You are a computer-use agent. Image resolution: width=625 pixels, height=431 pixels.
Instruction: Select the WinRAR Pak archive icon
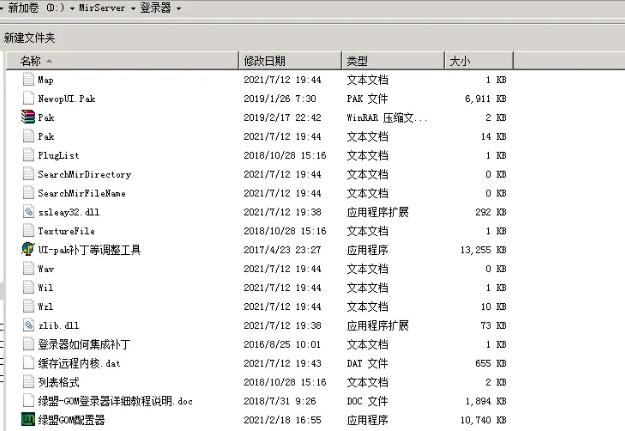[28, 117]
